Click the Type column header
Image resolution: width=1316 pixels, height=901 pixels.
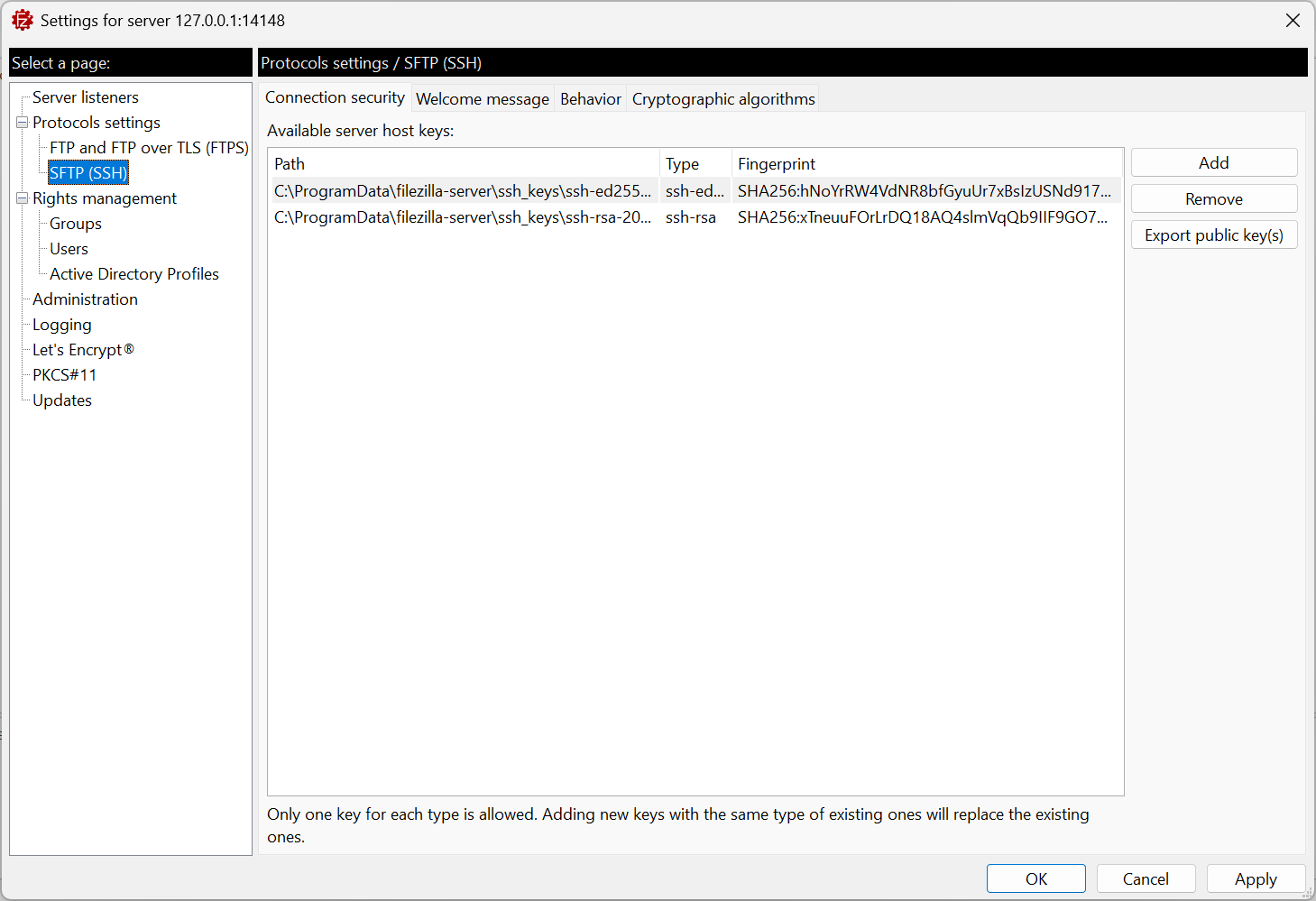click(x=695, y=164)
